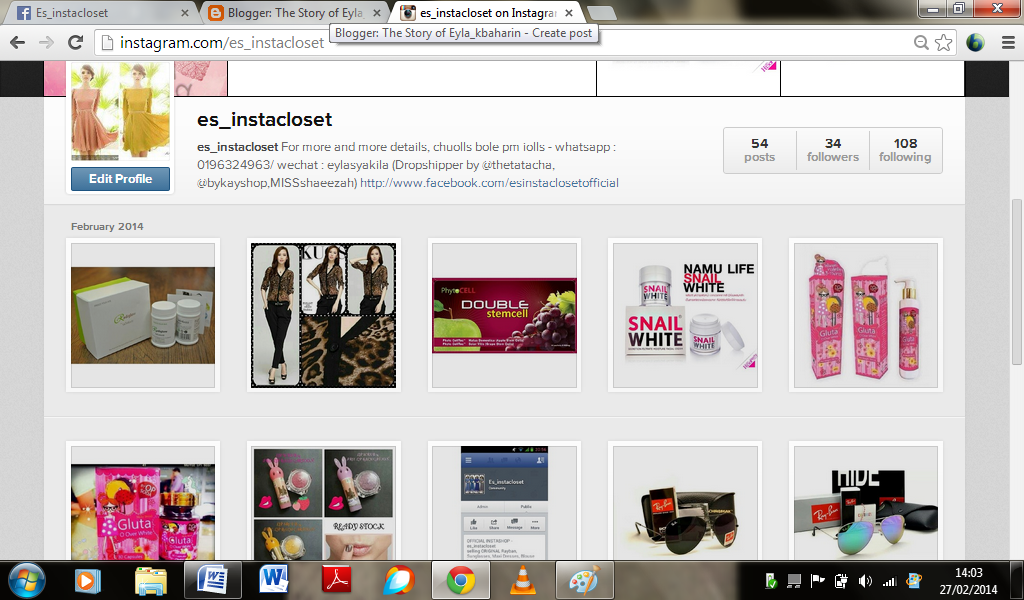Click the grey network monitor tray icon
Viewport: 1024px width, 600px height.
coord(794,580)
